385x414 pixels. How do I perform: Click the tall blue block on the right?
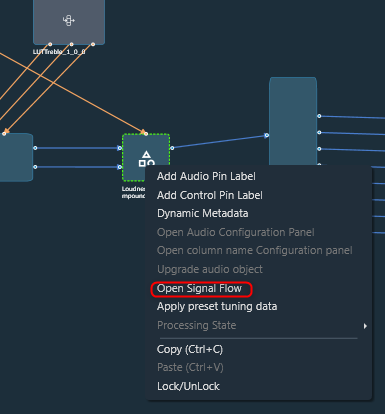[293, 121]
